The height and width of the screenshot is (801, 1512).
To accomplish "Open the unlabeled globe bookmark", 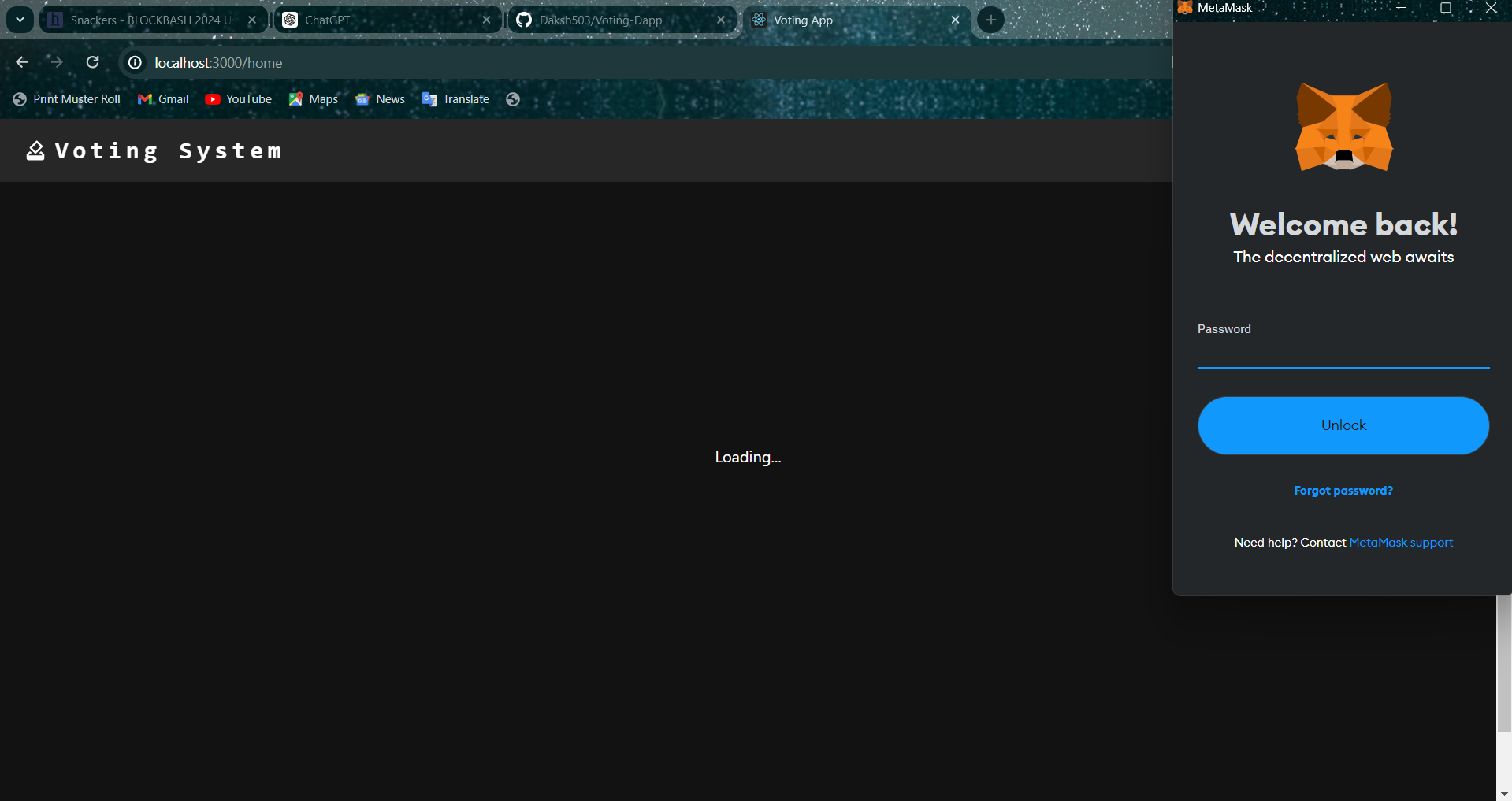I will coord(513,99).
